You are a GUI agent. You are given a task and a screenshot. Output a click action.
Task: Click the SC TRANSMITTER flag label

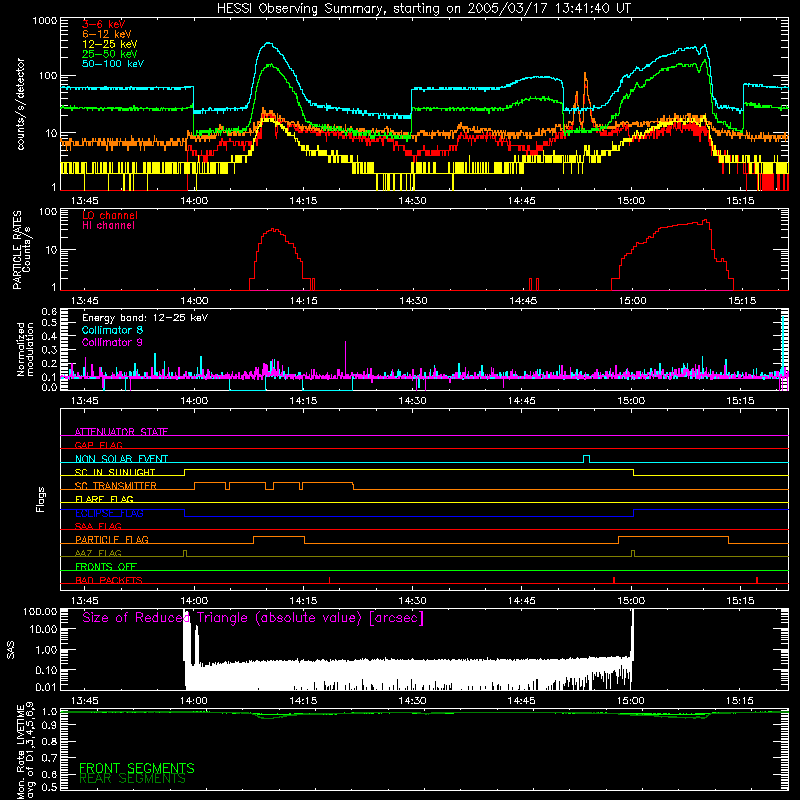115,485
